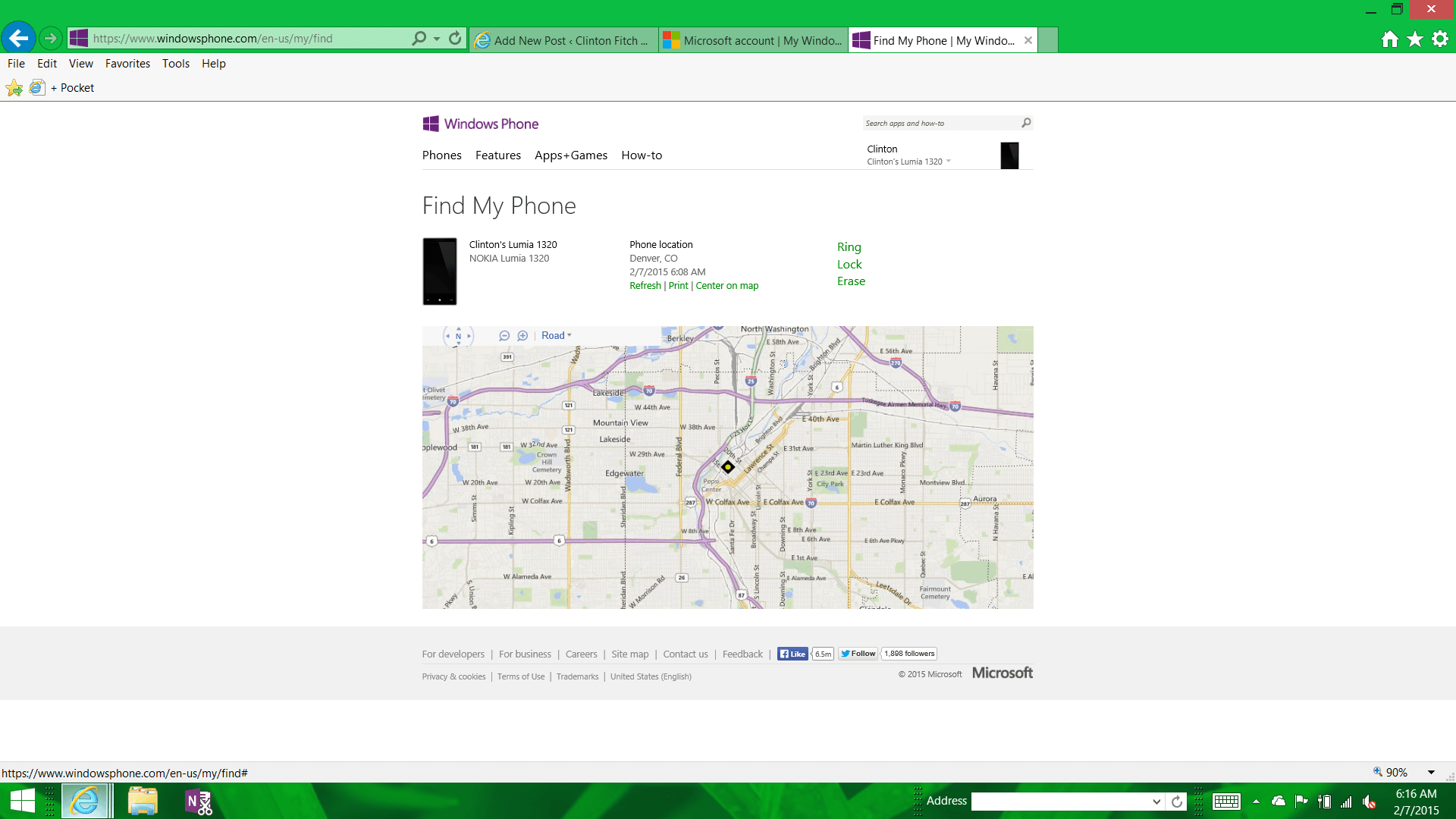Open the Contact us footer link

pyautogui.click(x=686, y=654)
